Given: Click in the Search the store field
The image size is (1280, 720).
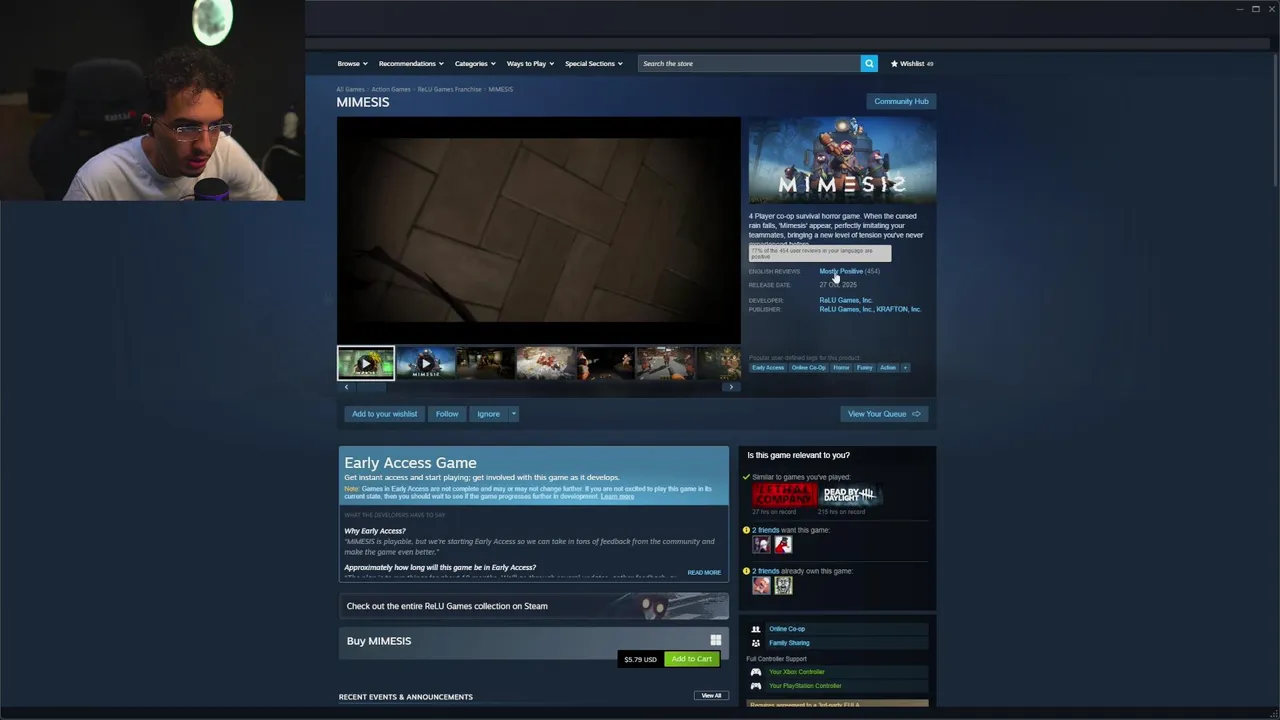Looking at the screenshot, I should (749, 63).
